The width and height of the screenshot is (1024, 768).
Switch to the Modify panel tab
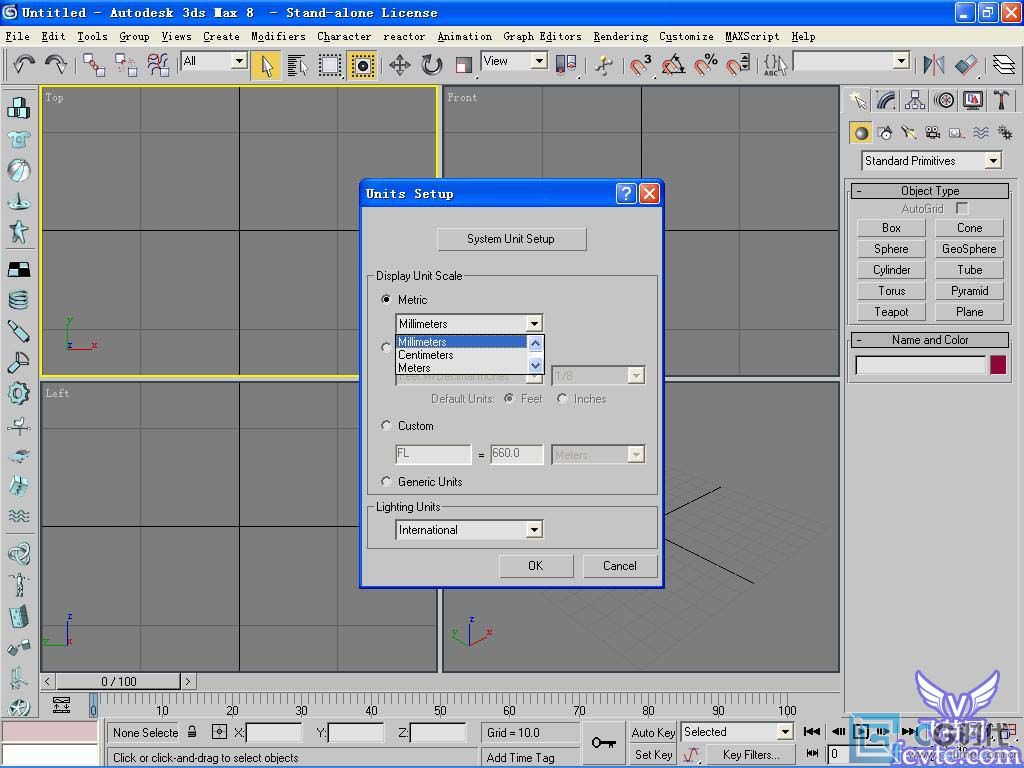click(x=886, y=100)
